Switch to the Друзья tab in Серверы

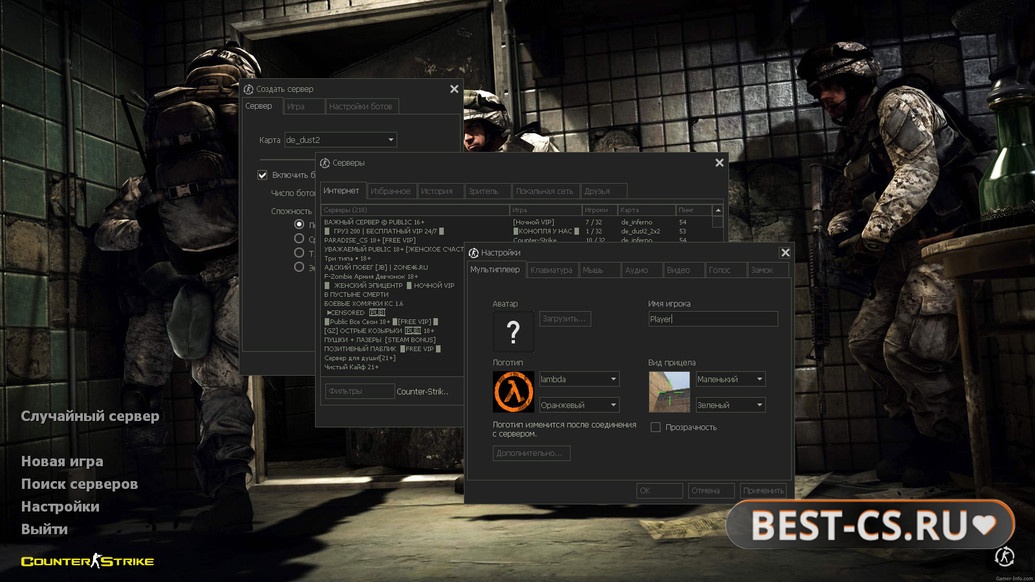point(603,191)
